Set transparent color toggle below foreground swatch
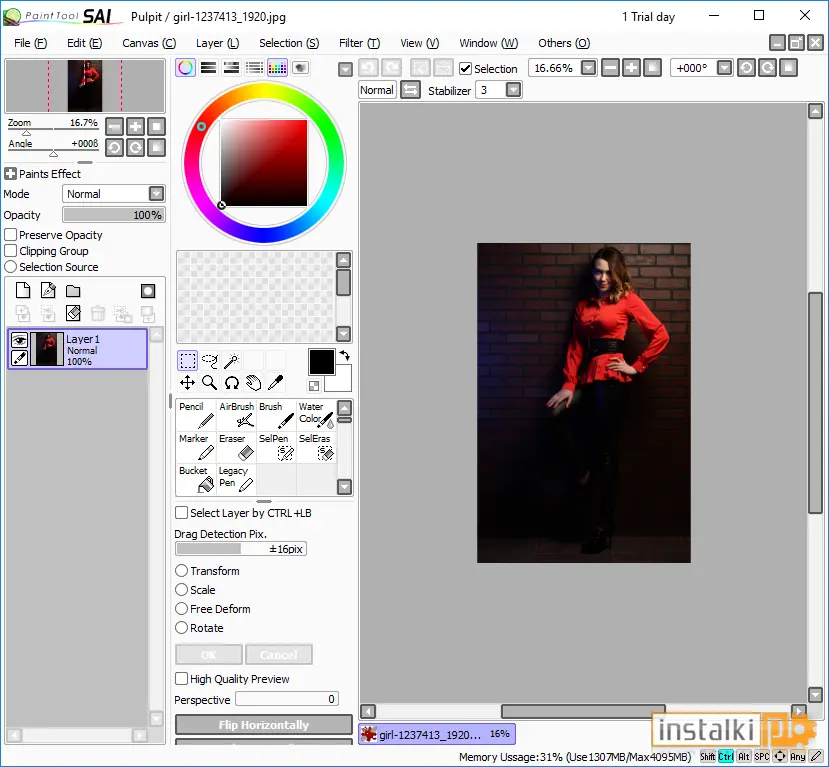The width and height of the screenshot is (829, 767). pos(314,386)
